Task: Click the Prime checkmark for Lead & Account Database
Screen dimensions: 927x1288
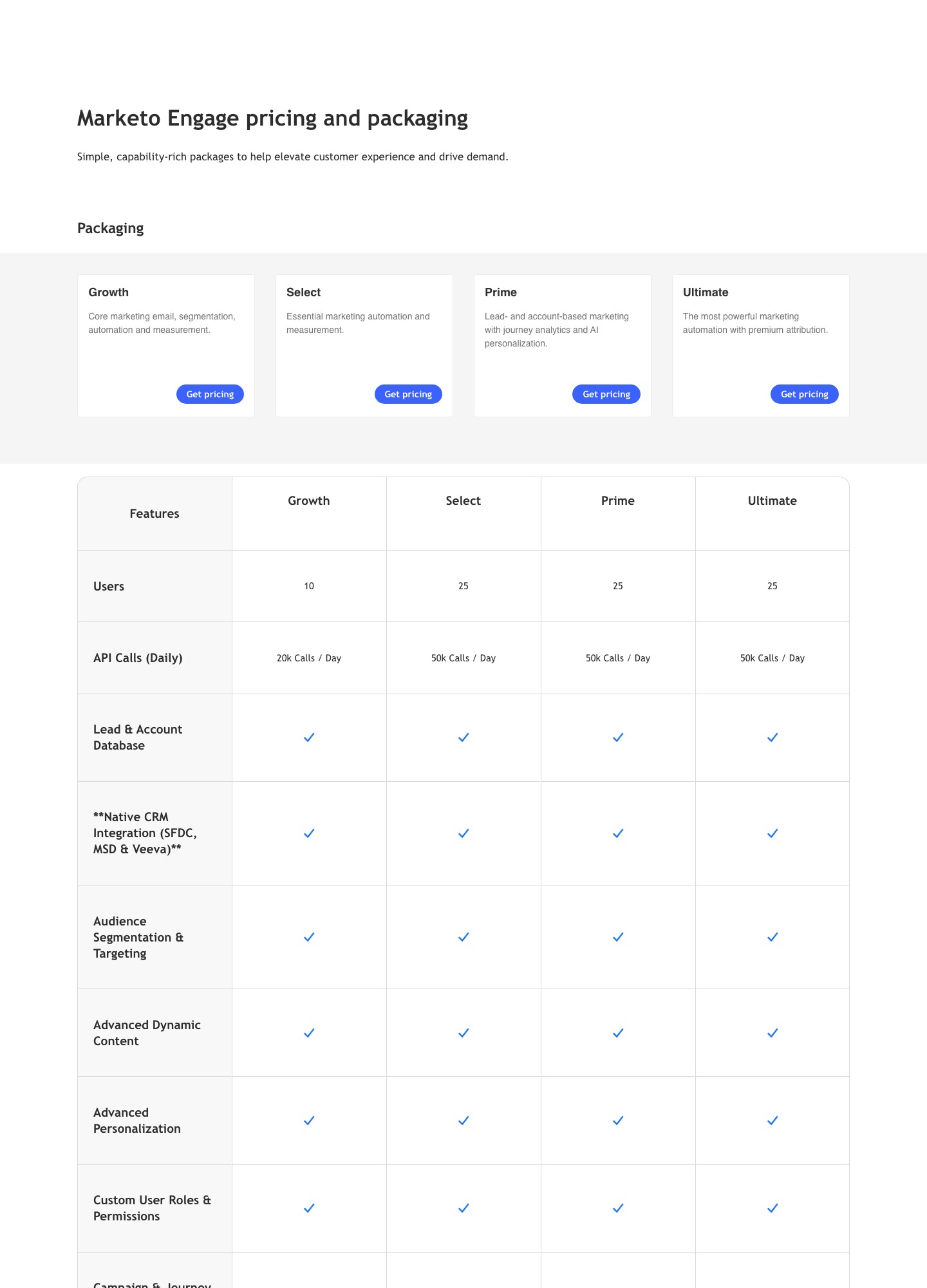Action: coord(618,737)
